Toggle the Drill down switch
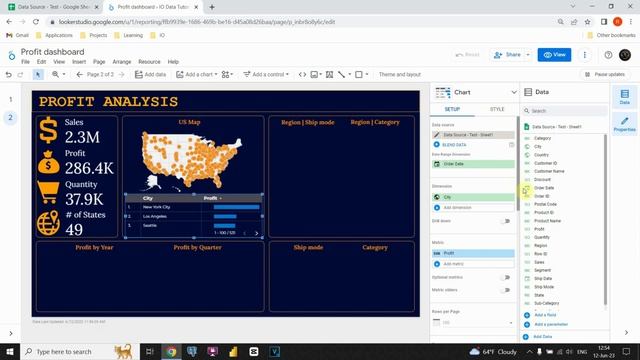This screenshot has height=360, width=640. coord(506,221)
